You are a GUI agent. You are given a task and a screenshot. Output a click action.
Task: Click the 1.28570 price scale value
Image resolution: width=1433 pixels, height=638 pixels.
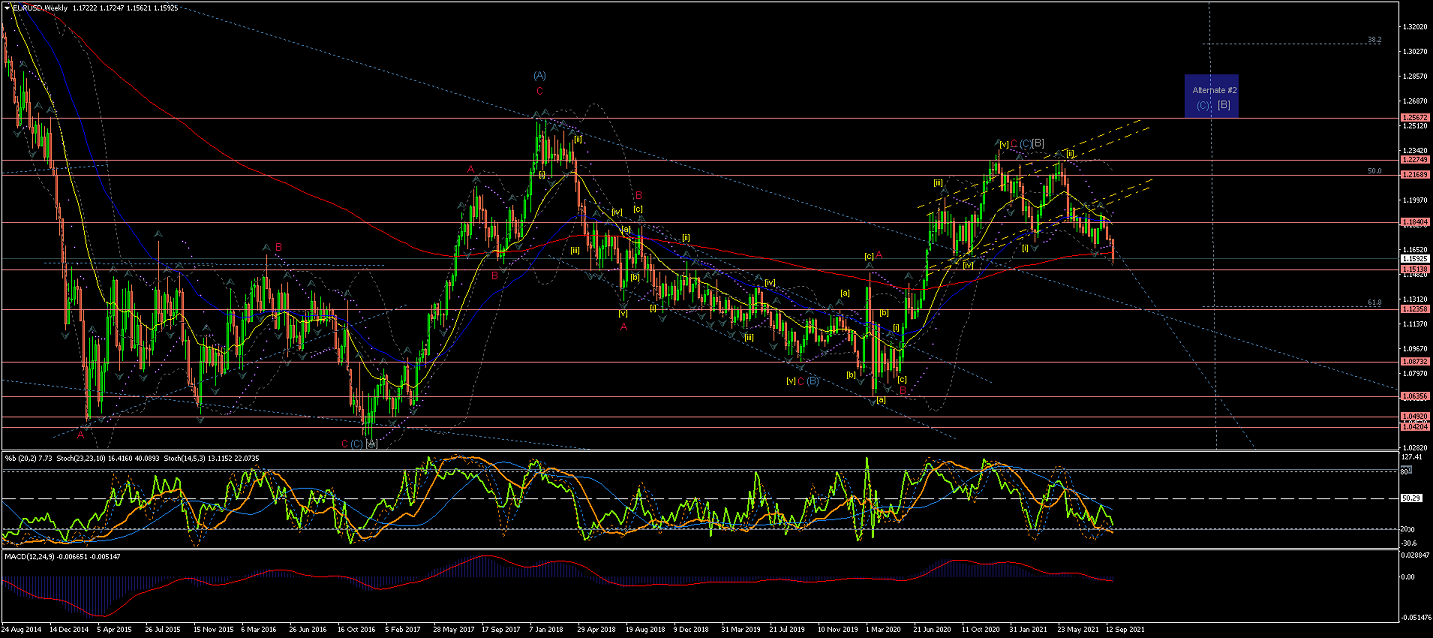tap(1414, 76)
